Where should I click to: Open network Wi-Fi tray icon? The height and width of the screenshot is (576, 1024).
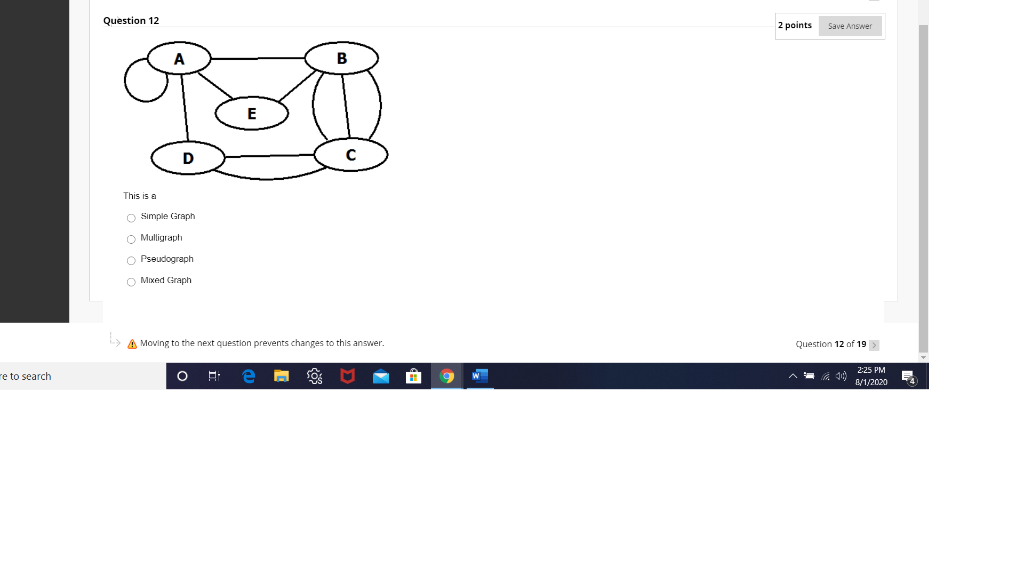click(x=825, y=376)
